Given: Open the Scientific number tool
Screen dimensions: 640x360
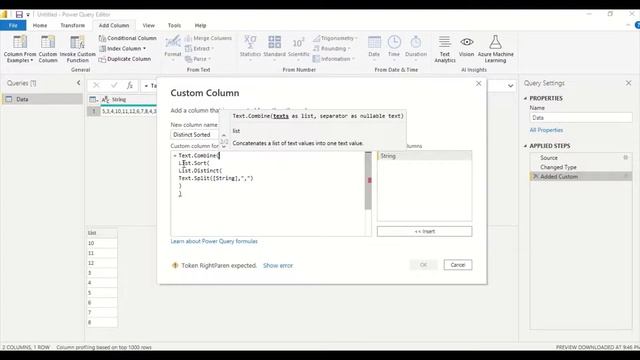Looking at the screenshot, I should (298, 48).
